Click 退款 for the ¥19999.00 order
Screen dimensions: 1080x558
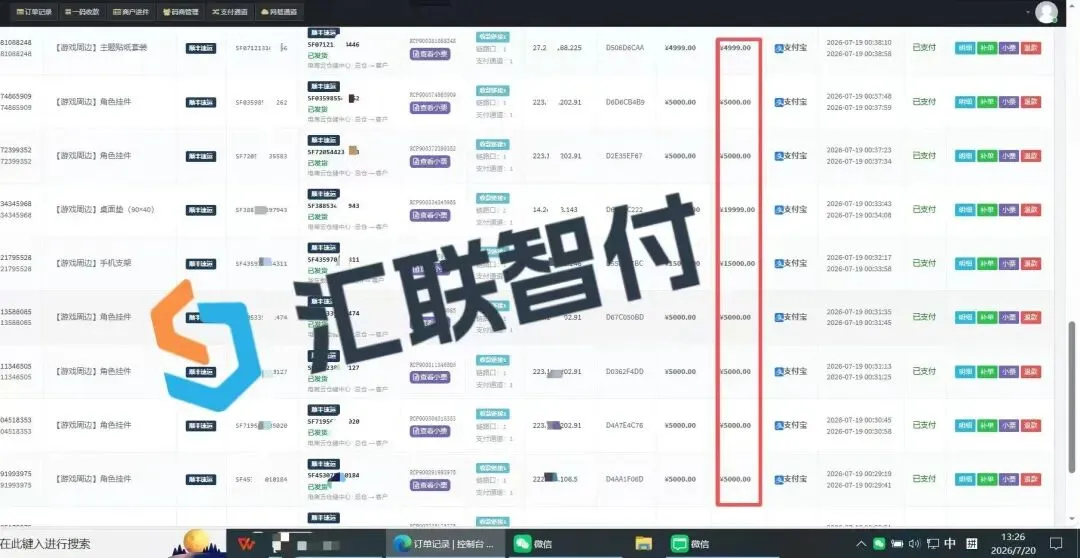[x=1031, y=209]
